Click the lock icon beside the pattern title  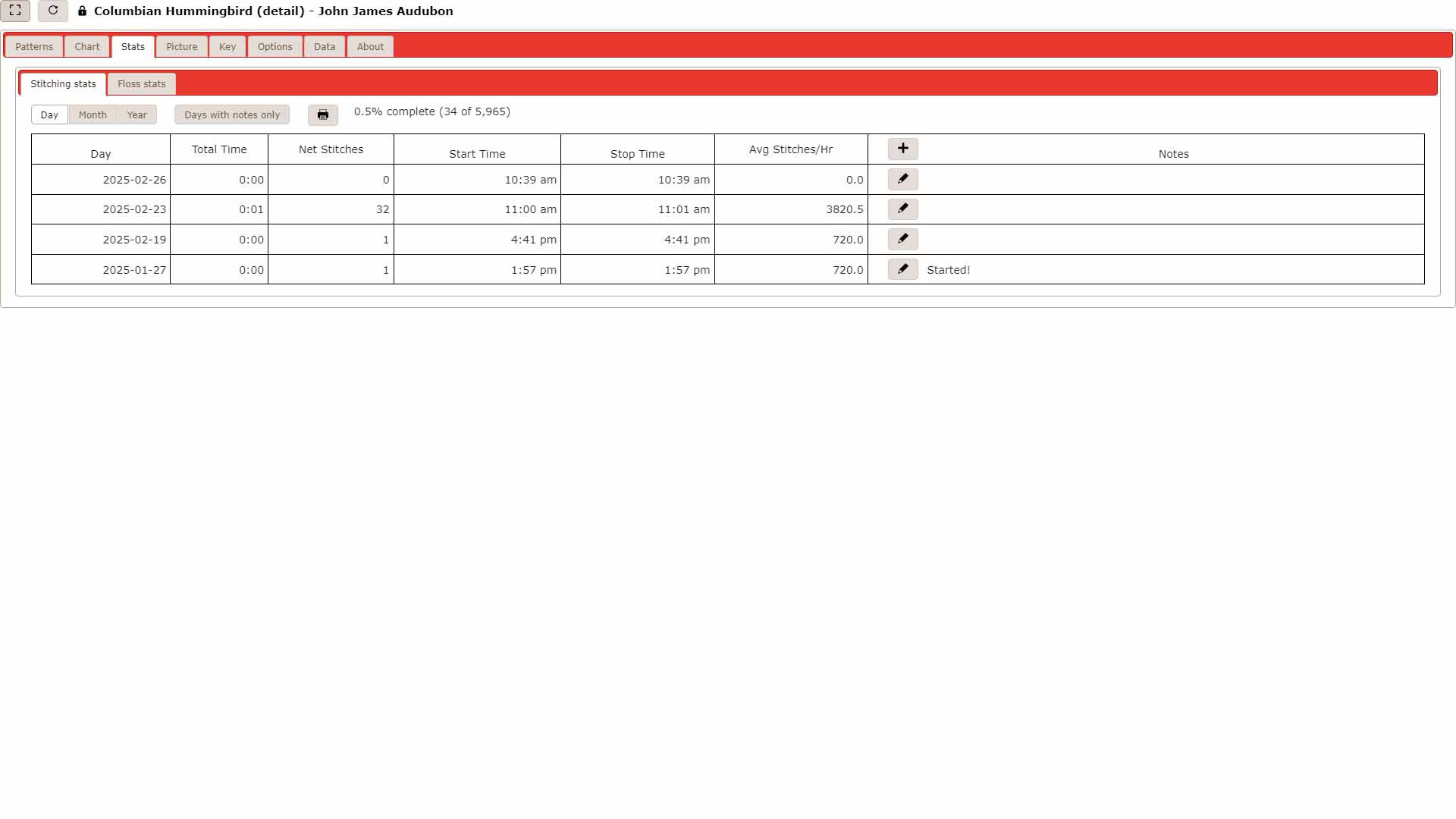(82, 11)
